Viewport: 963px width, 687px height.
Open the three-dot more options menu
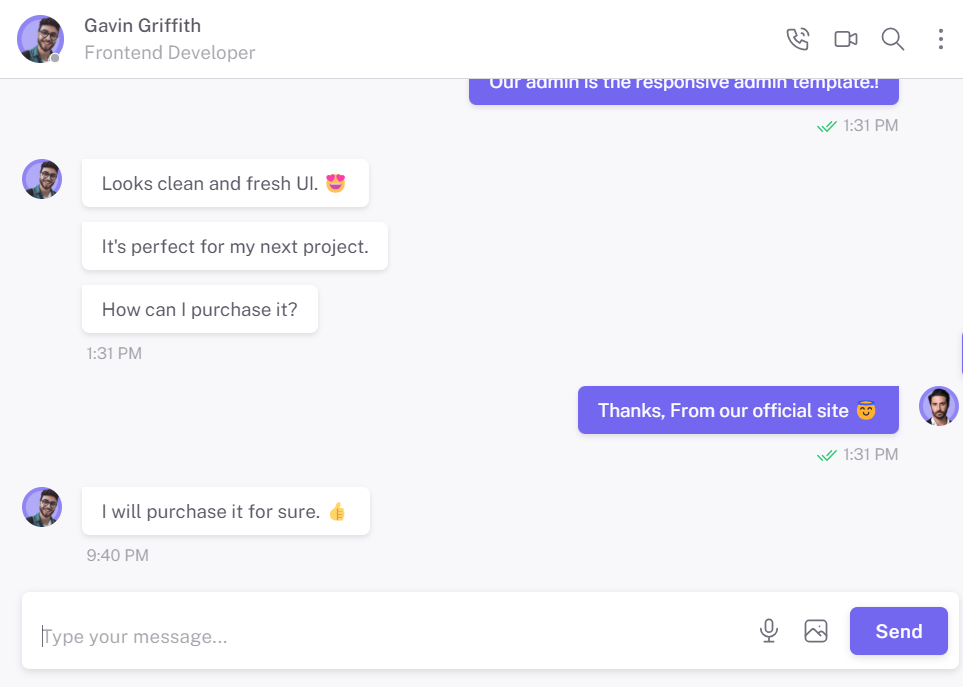tap(940, 39)
